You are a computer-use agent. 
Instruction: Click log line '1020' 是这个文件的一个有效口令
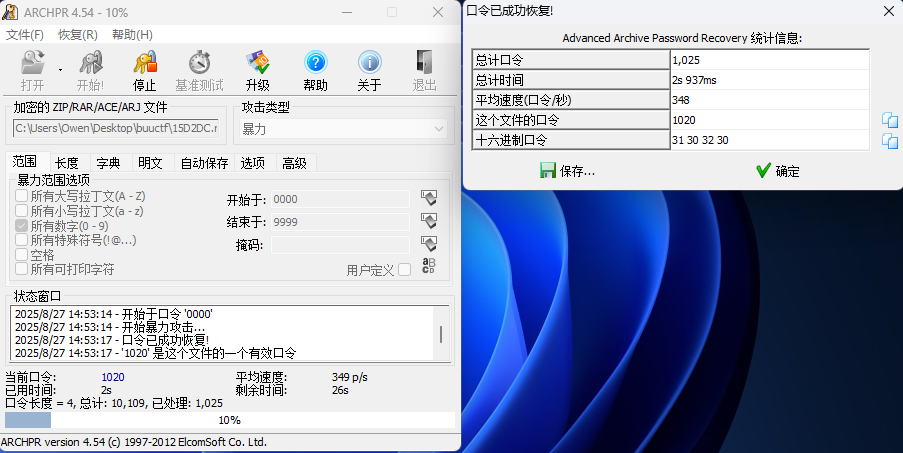[x=155, y=353]
